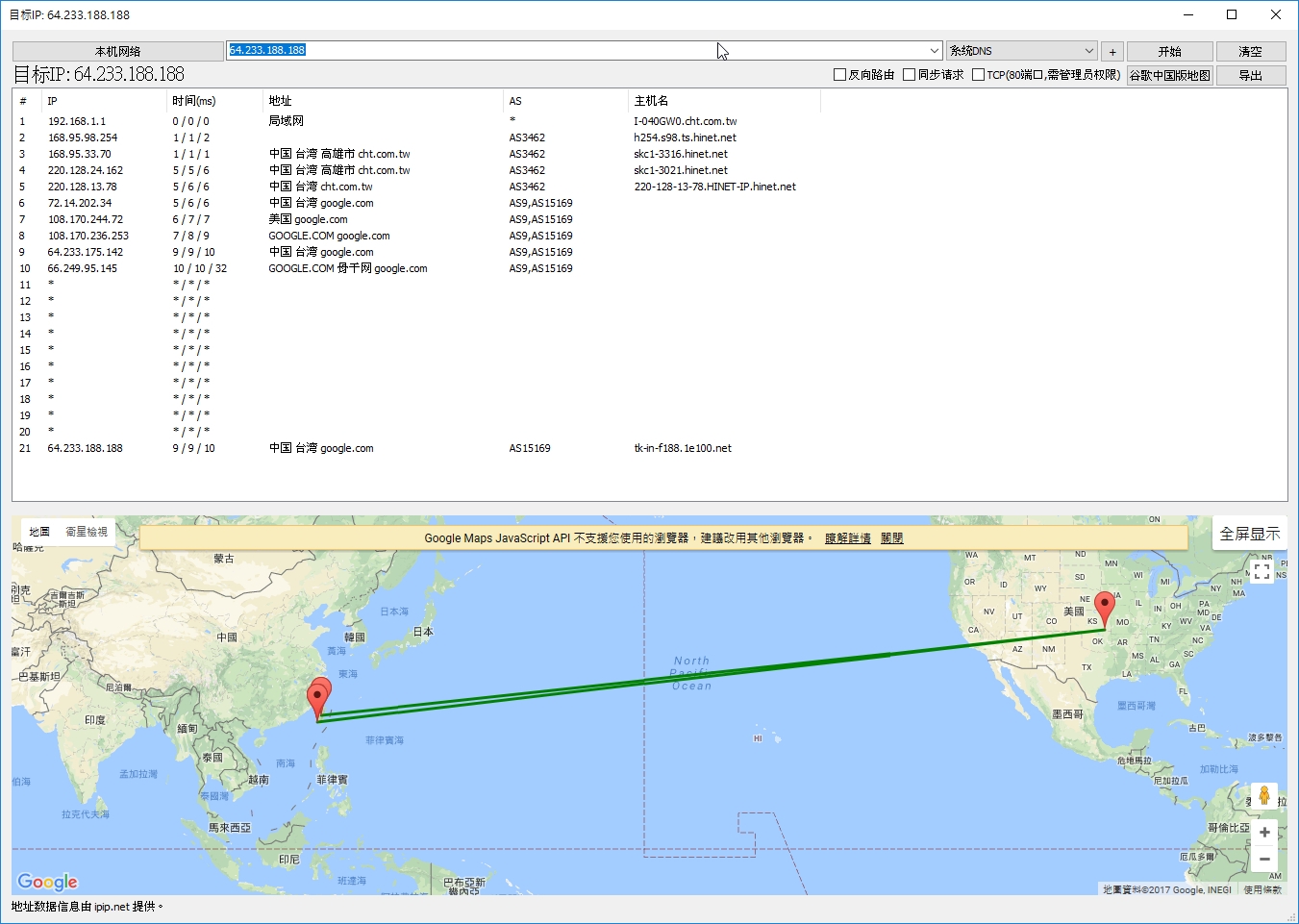This screenshot has height=924, width=1299.
Task: Open the target IP history dropdown arrow
Action: click(934, 51)
